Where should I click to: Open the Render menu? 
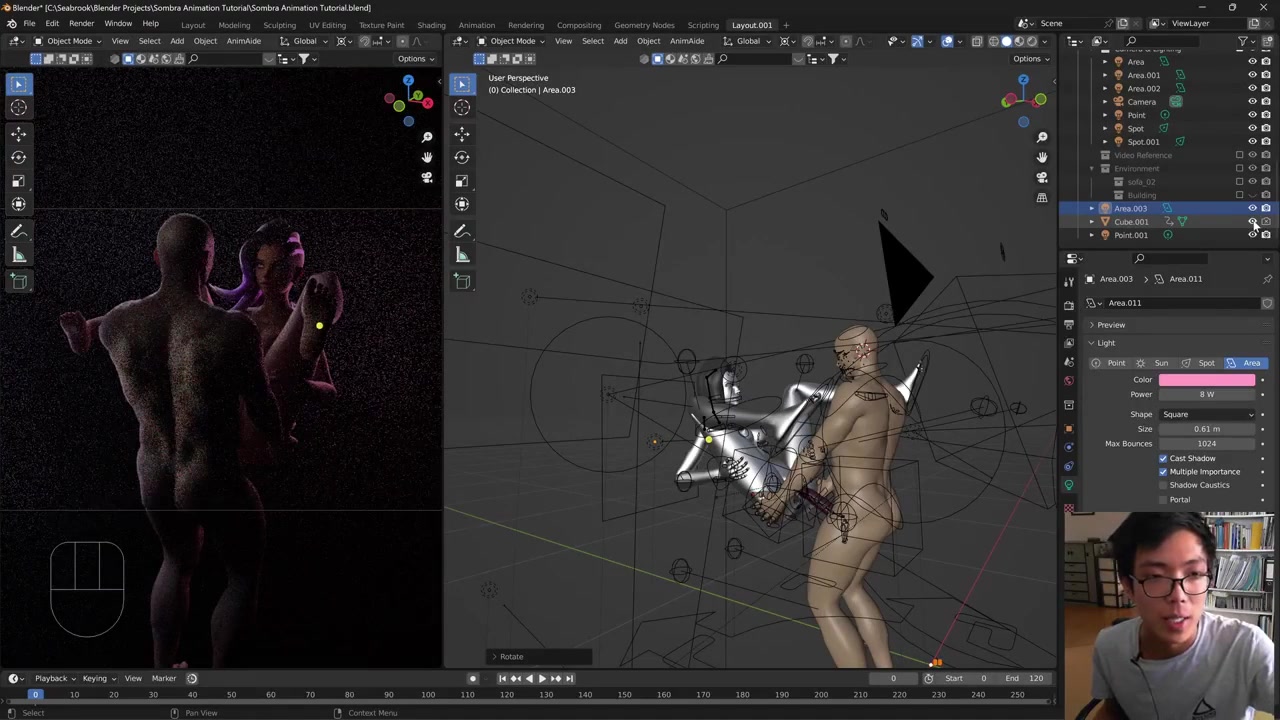81,23
